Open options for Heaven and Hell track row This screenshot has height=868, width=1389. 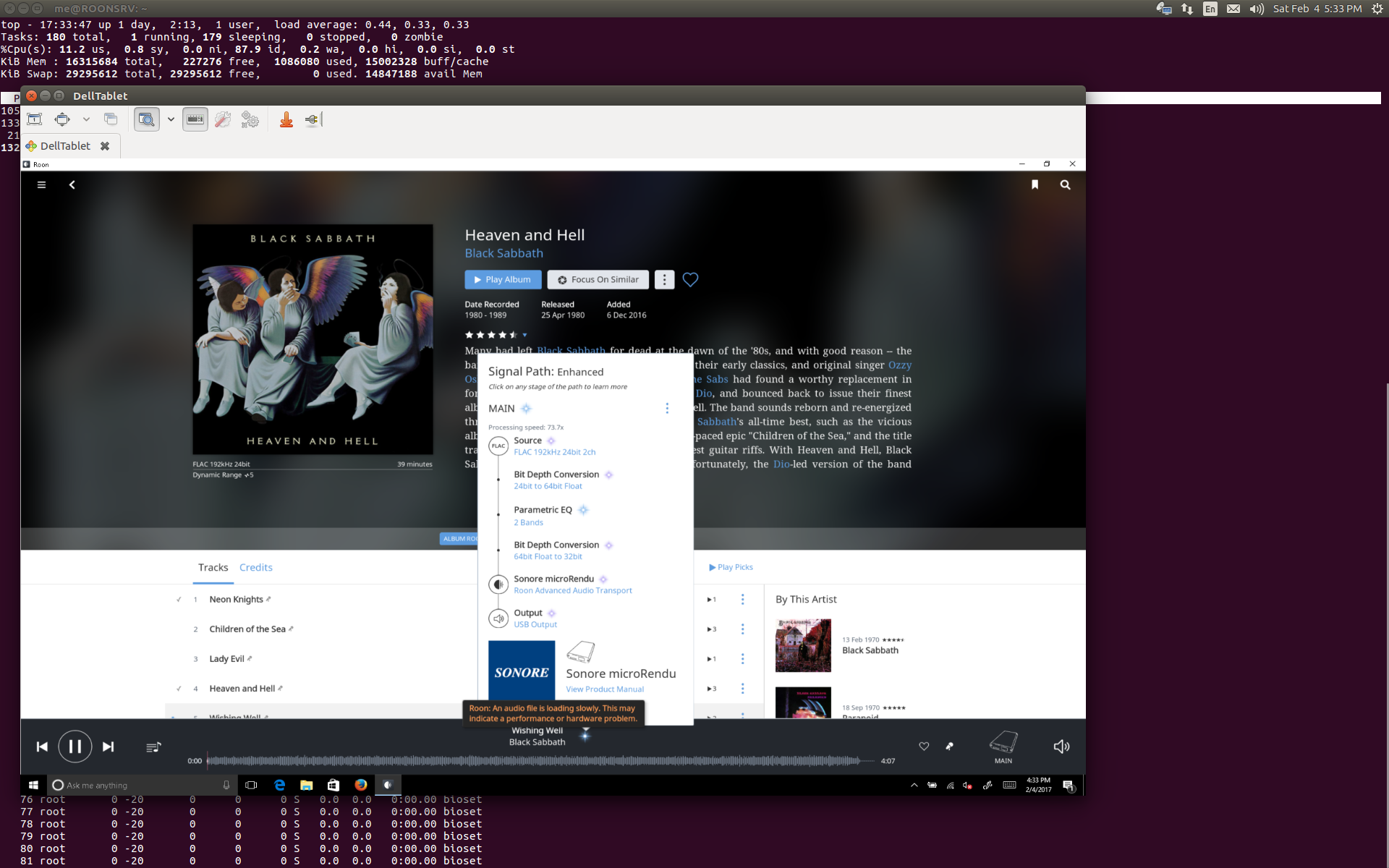tap(742, 689)
